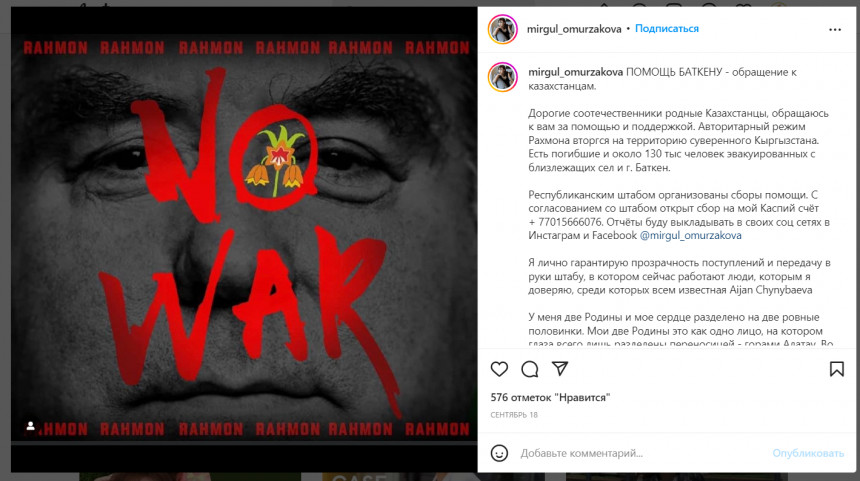Click the СЕНТЯБРЬ 18 date stamp

pyautogui.click(x=514, y=415)
